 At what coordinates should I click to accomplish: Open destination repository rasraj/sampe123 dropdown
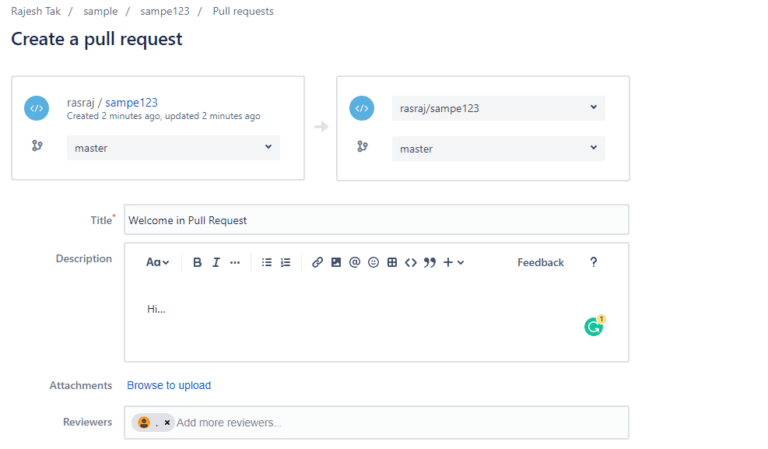(499, 108)
